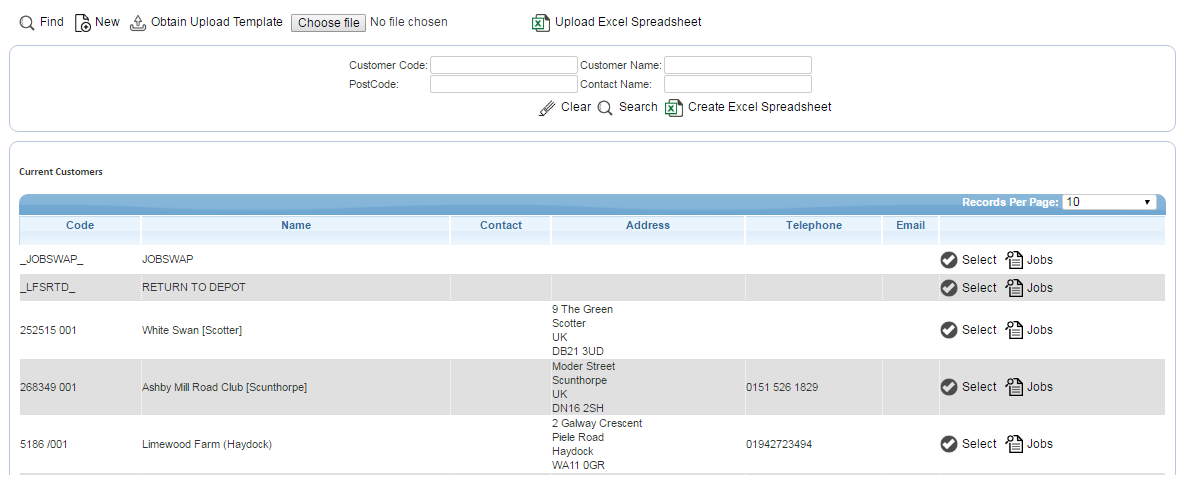Screen dimensions: 1184x486
Task: Open the Records Per Page dropdown
Action: (1108, 202)
